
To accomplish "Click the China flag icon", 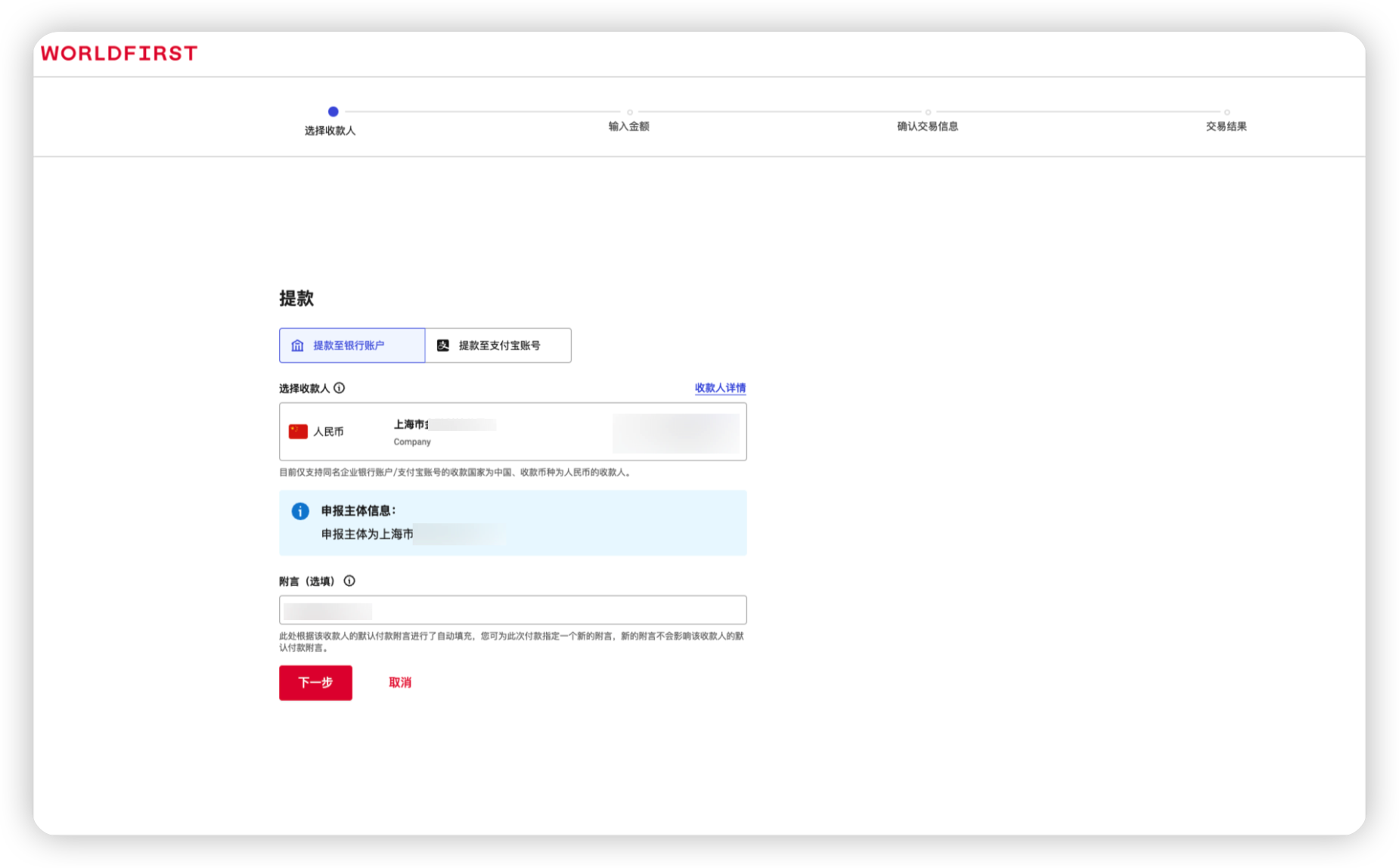I will (298, 432).
